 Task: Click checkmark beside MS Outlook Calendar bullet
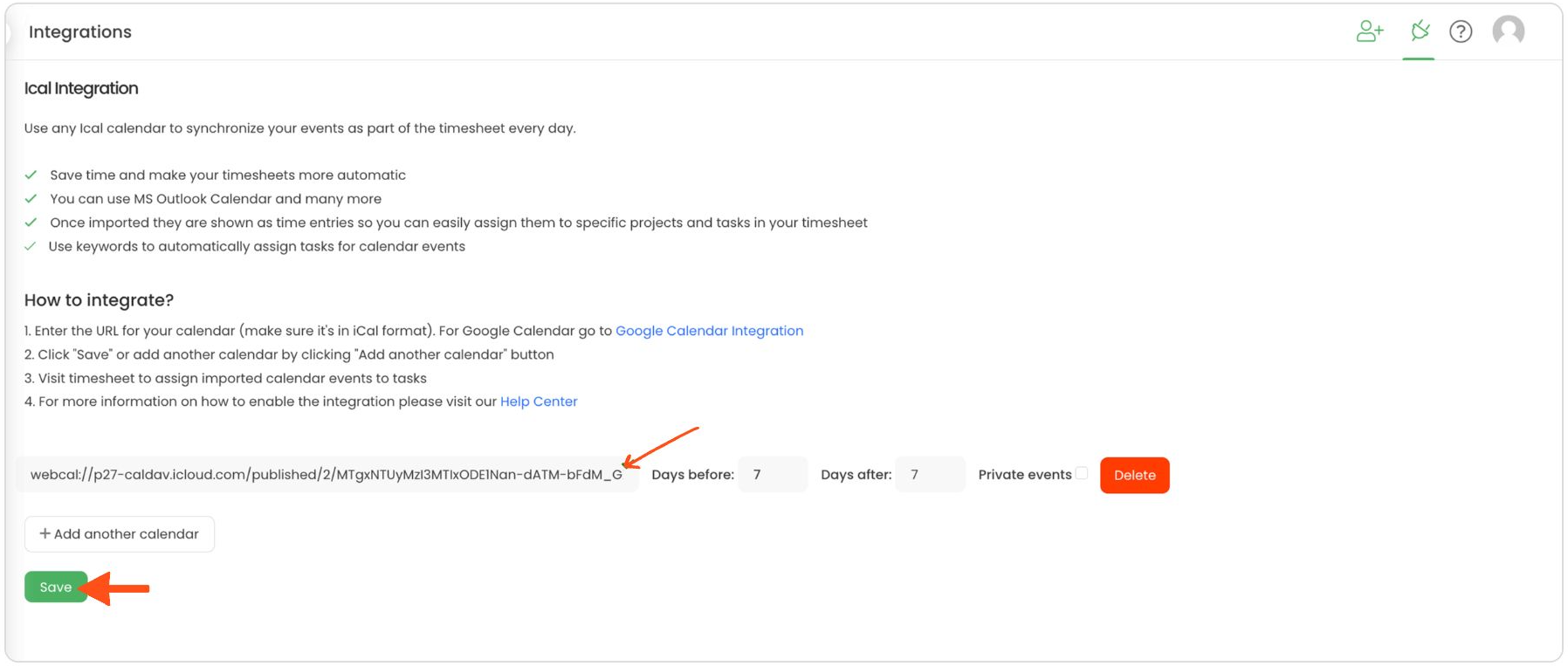tap(31, 199)
